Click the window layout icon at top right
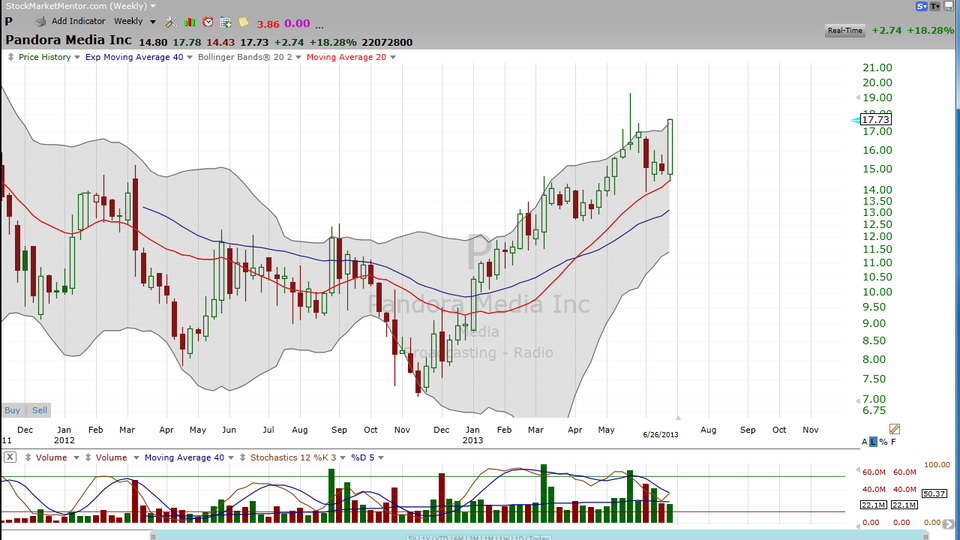The height and width of the screenshot is (540, 960). (x=949, y=6)
